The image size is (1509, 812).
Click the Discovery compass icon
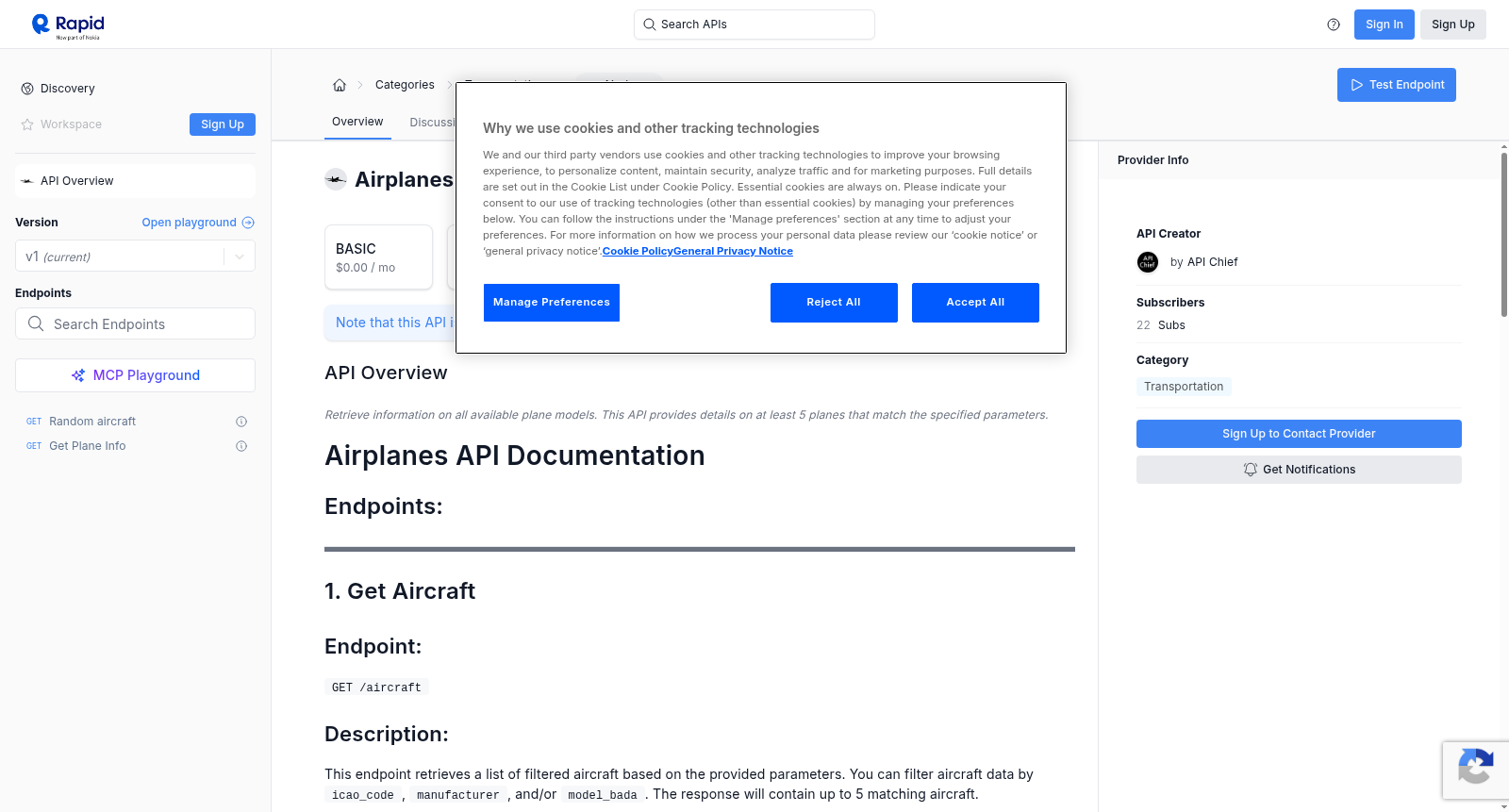(x=27, y=89)
